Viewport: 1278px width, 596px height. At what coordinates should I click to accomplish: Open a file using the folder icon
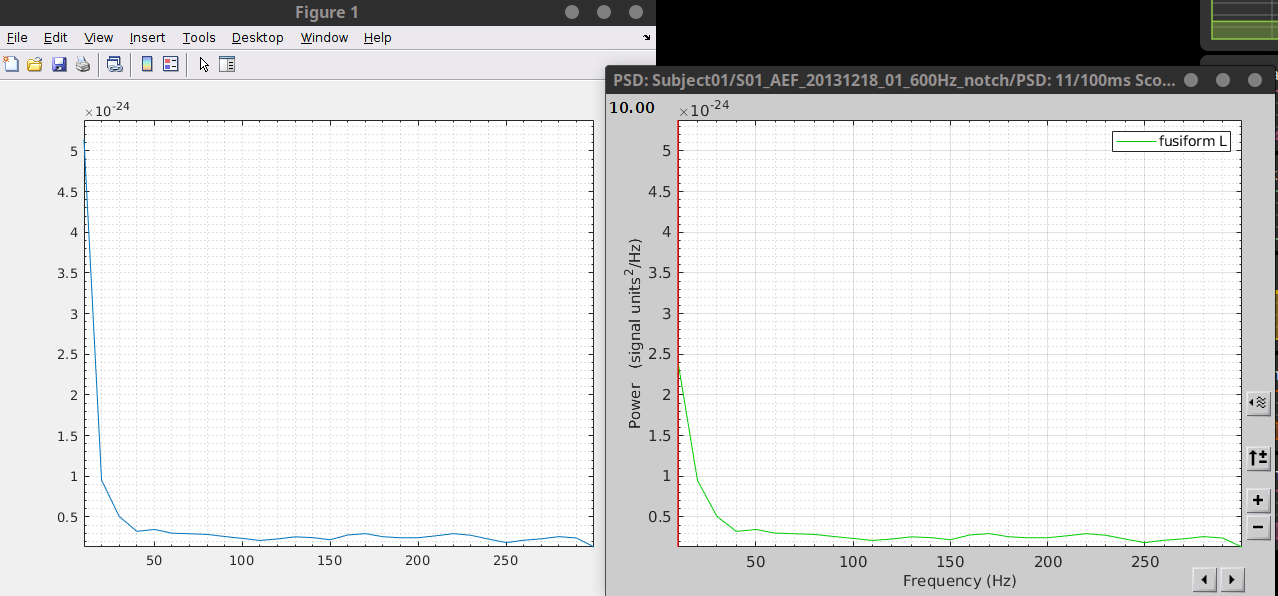[35, 65]
